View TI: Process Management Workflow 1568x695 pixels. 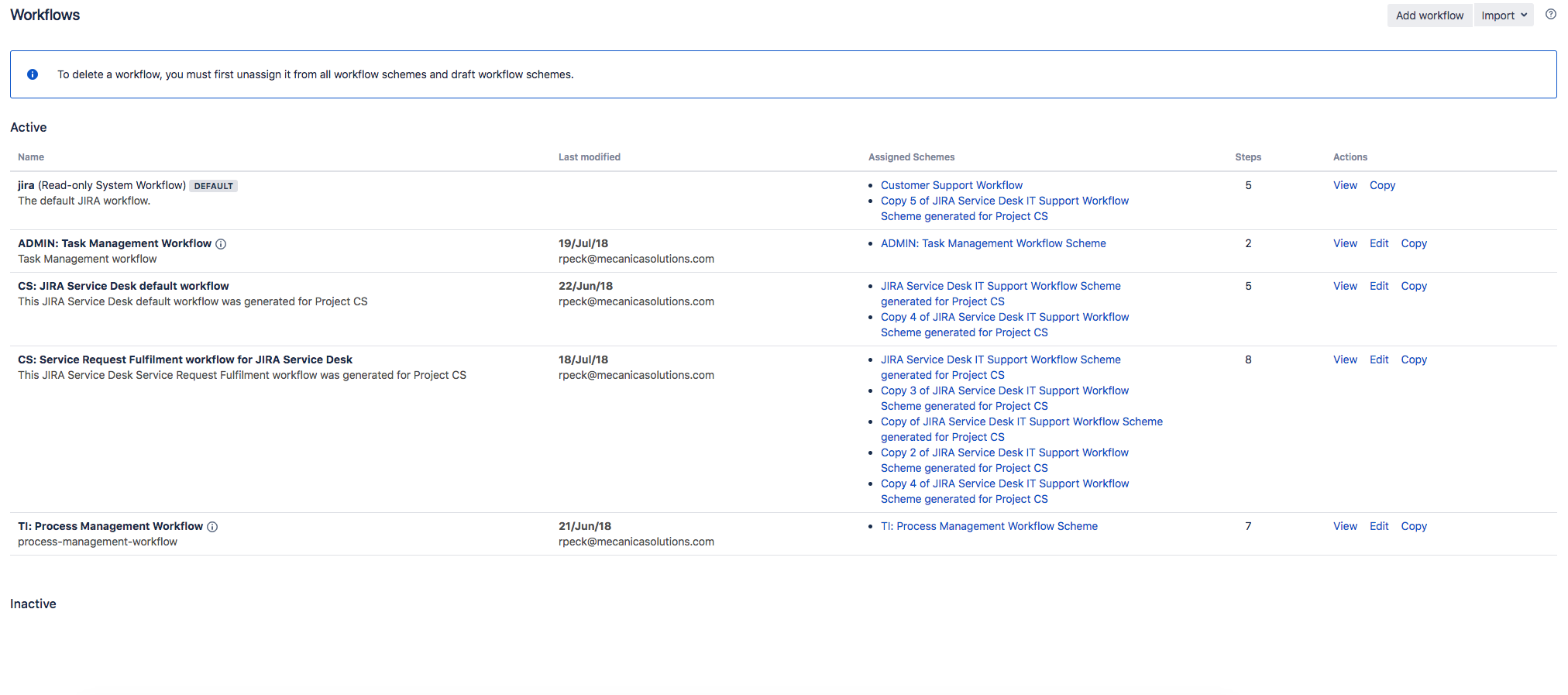pos(1345,526)
